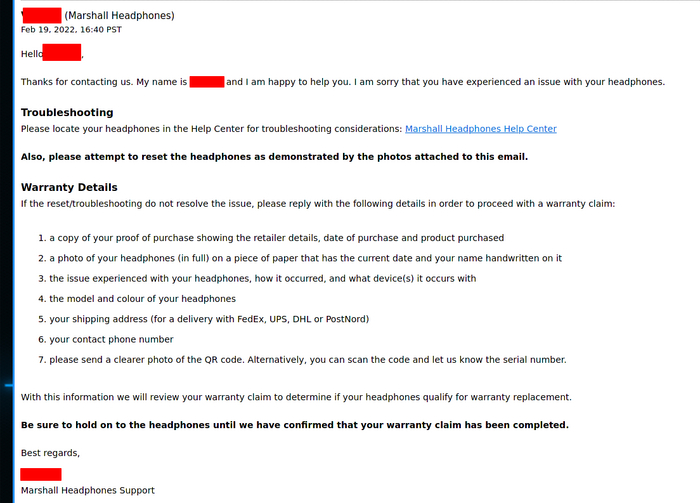Click the warranty claim review sentence

coord(296,397)
